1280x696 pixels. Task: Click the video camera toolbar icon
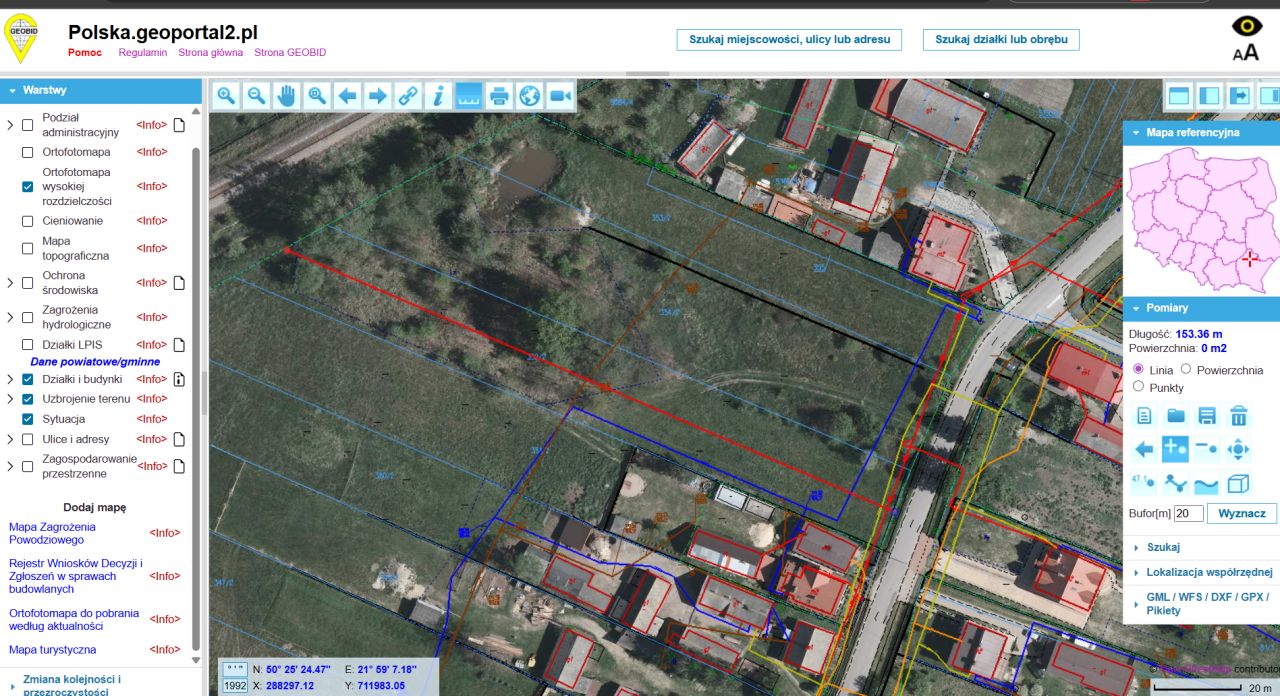pyautogui.click(x=560, y=96)
